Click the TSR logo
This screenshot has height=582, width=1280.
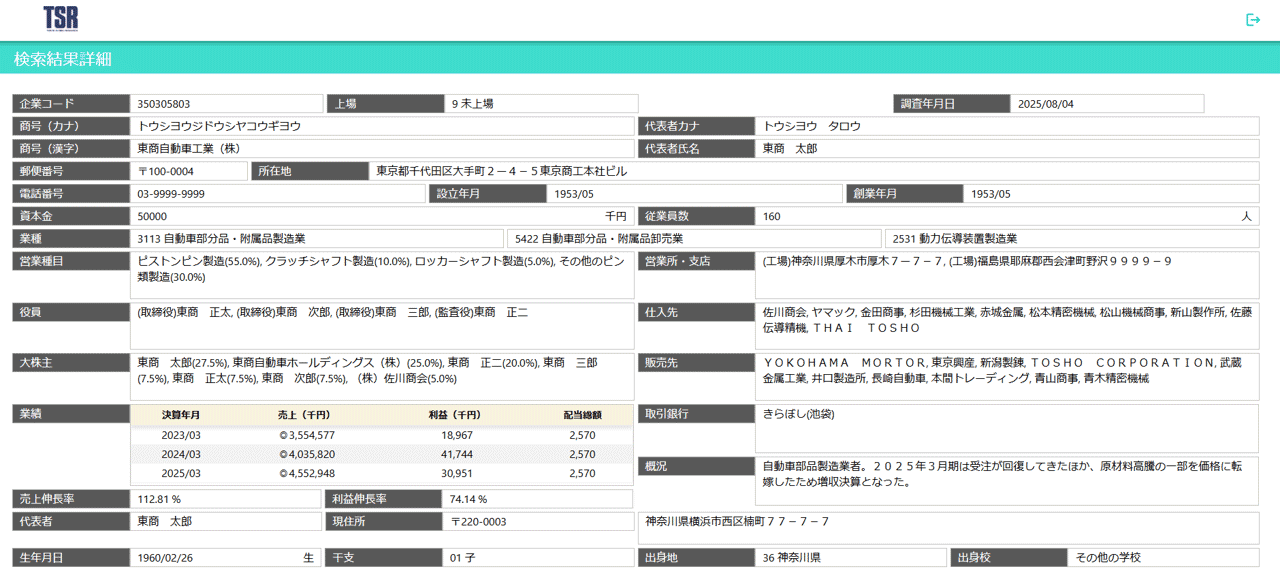[x=61, y=18]
